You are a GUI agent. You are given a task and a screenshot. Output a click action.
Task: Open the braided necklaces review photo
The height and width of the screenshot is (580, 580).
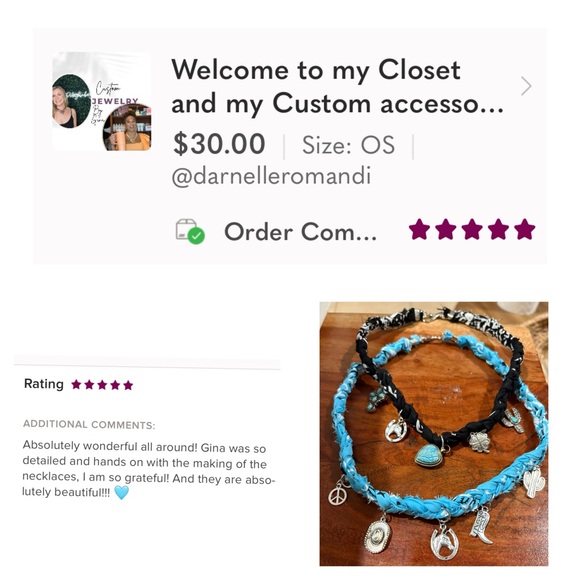click(x=434, y=434)
